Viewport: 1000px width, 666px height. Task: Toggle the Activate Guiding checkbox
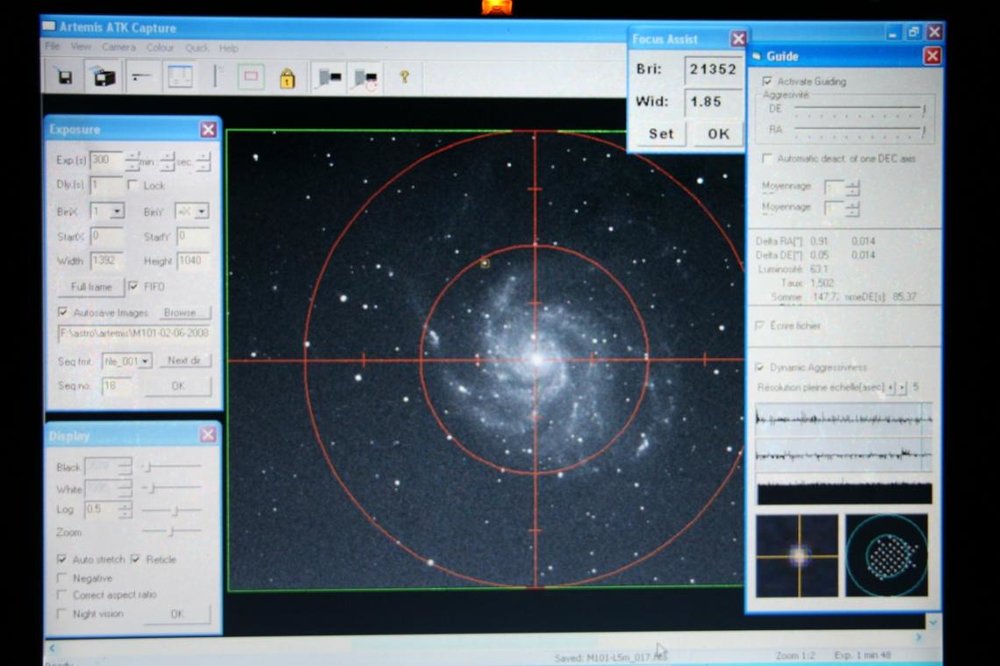[x=767, y=82]
